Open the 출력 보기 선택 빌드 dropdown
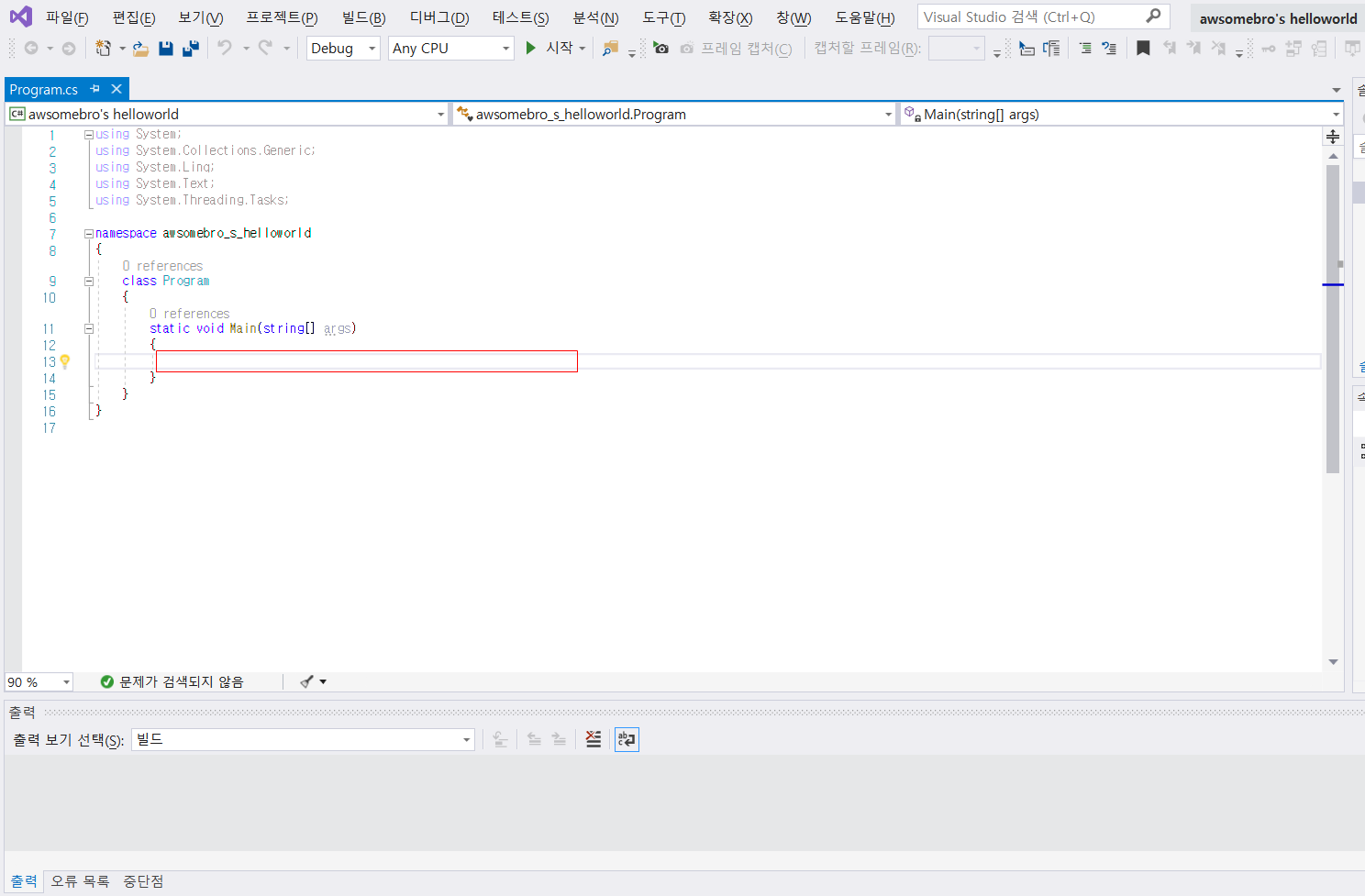1365x896 pixels. (303, 739)
